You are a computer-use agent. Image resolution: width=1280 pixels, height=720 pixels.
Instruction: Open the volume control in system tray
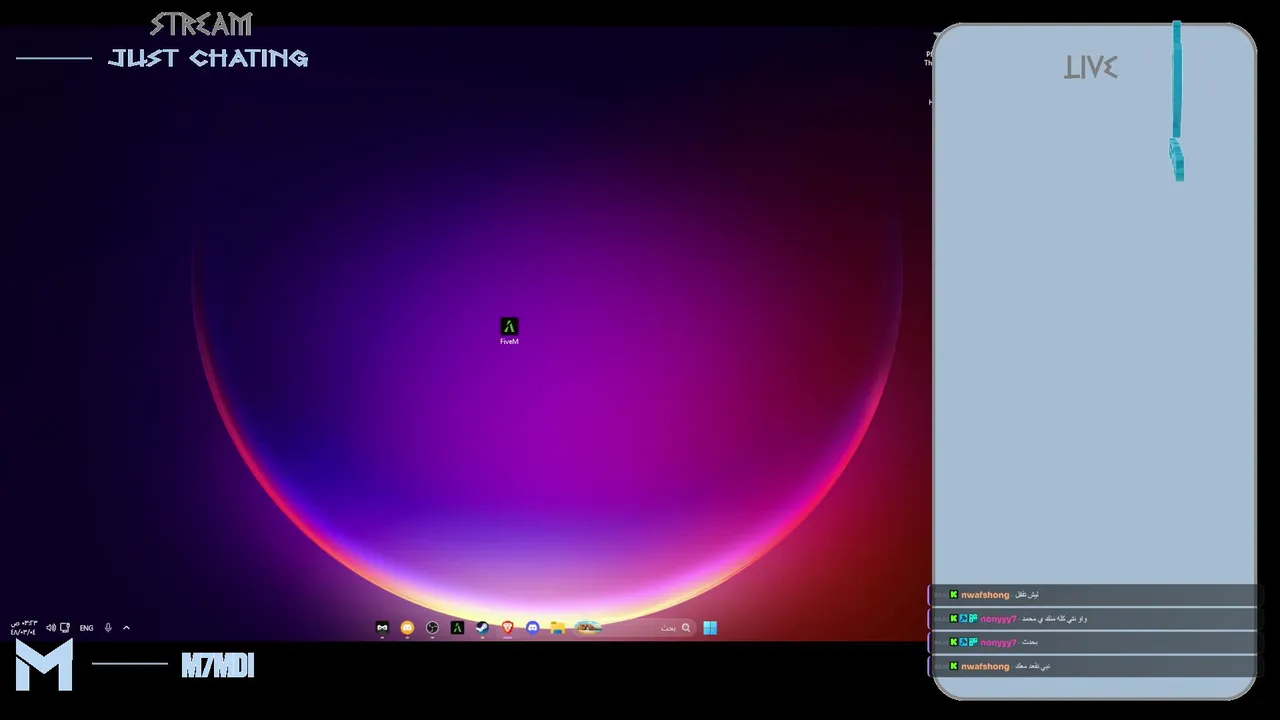(51, 628)
